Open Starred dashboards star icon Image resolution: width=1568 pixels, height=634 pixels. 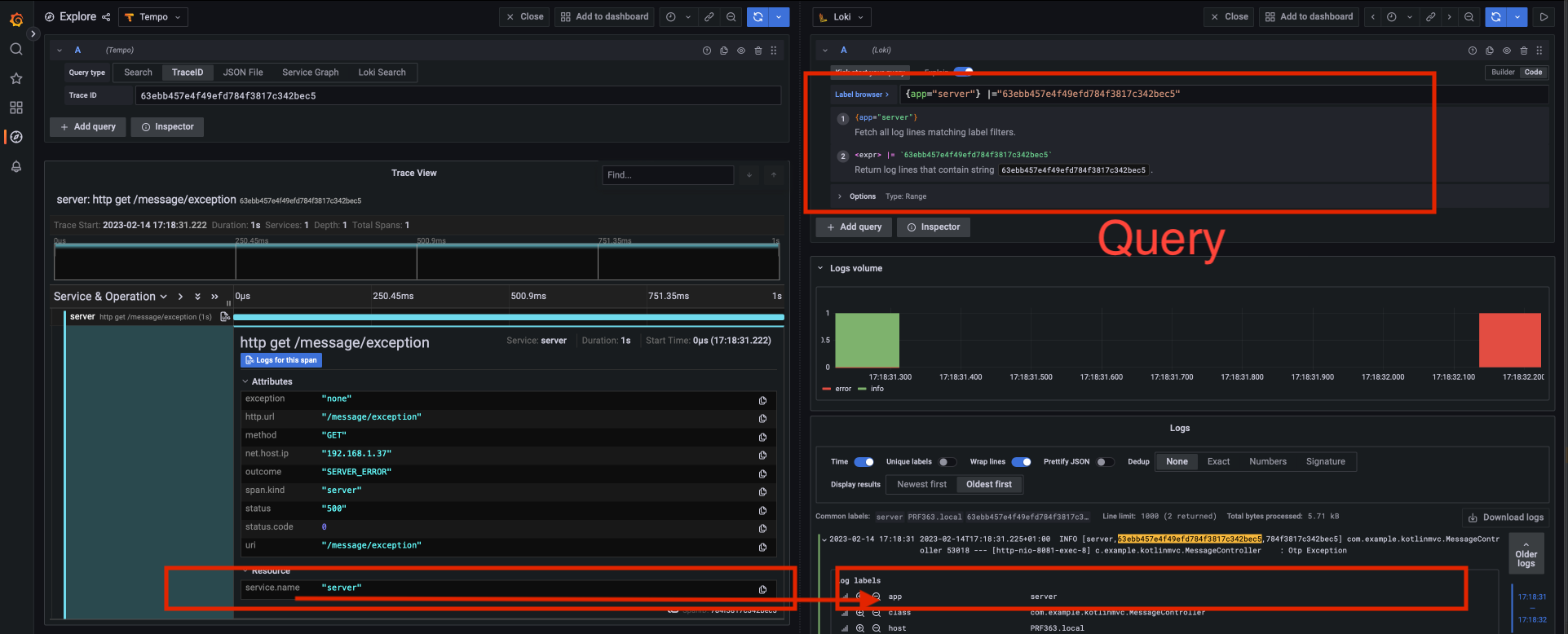click(16, 78)
